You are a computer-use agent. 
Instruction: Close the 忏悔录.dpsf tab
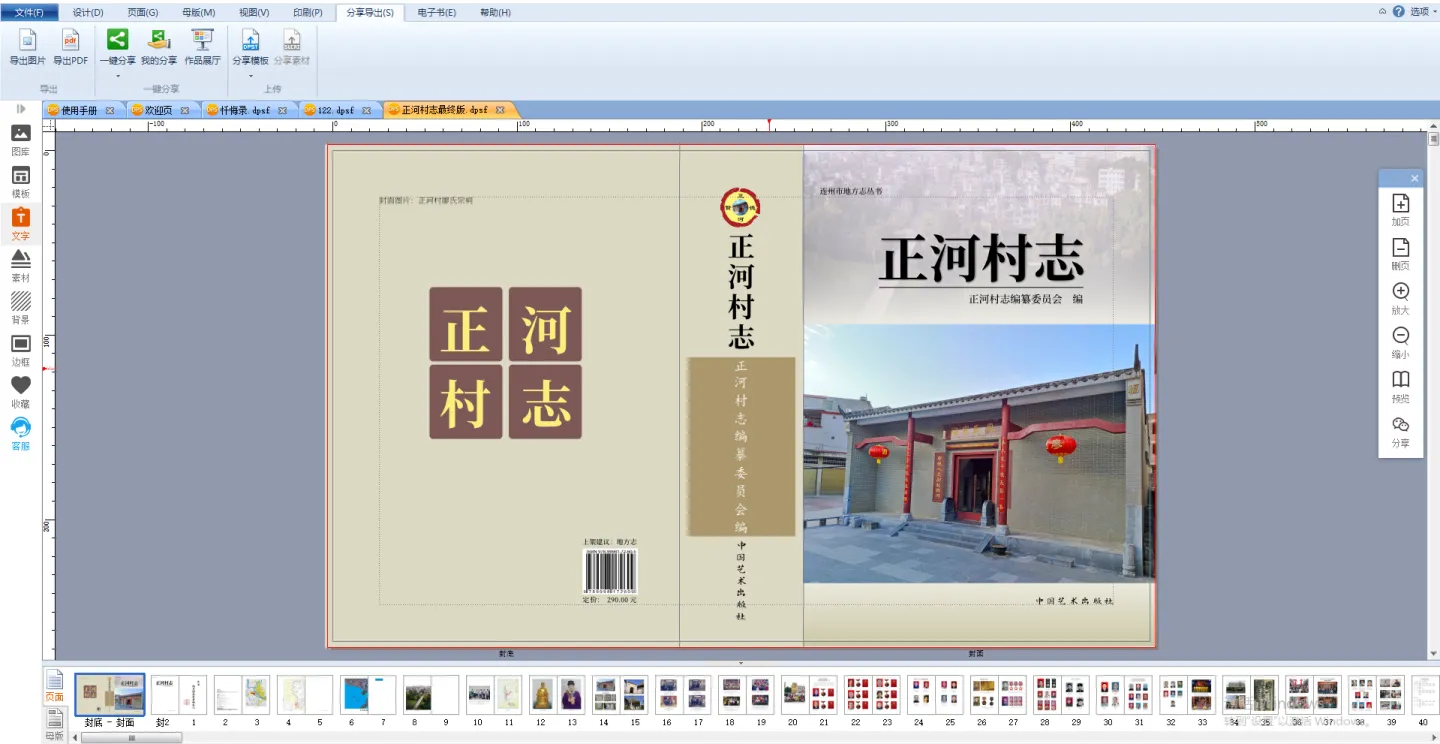tap(283, 110)
